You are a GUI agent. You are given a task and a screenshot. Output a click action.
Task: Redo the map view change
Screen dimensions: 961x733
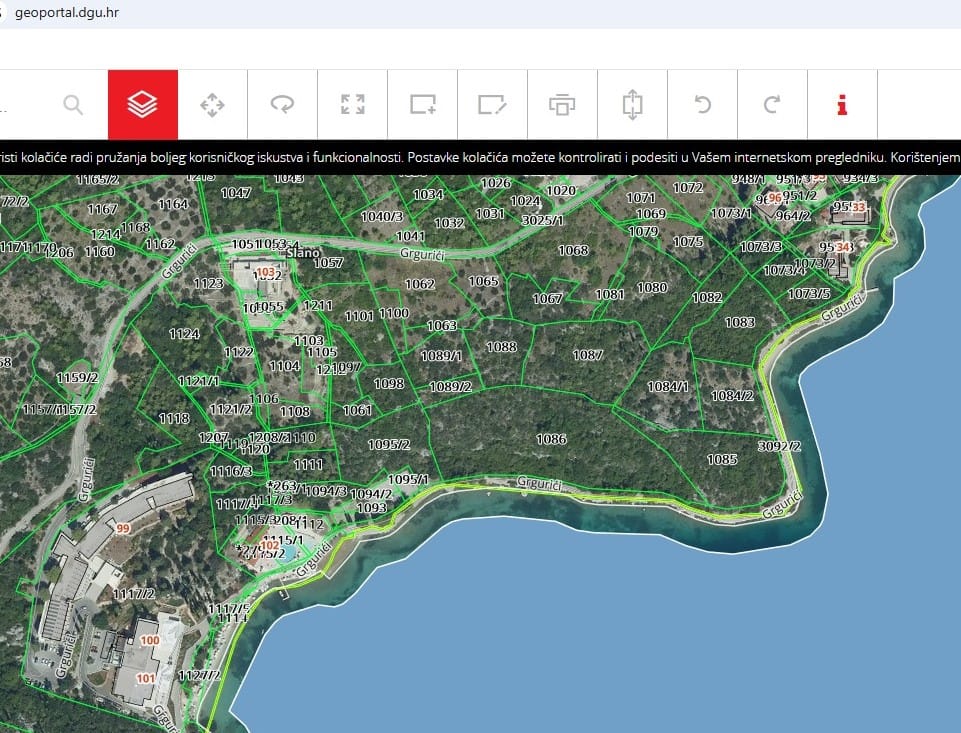[x=772, y=104]
